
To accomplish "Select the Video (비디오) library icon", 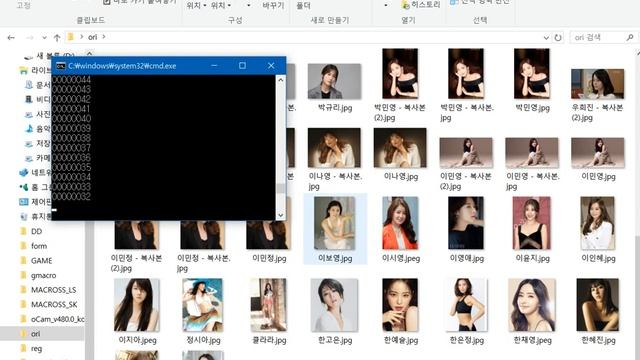I will point(29,100).
